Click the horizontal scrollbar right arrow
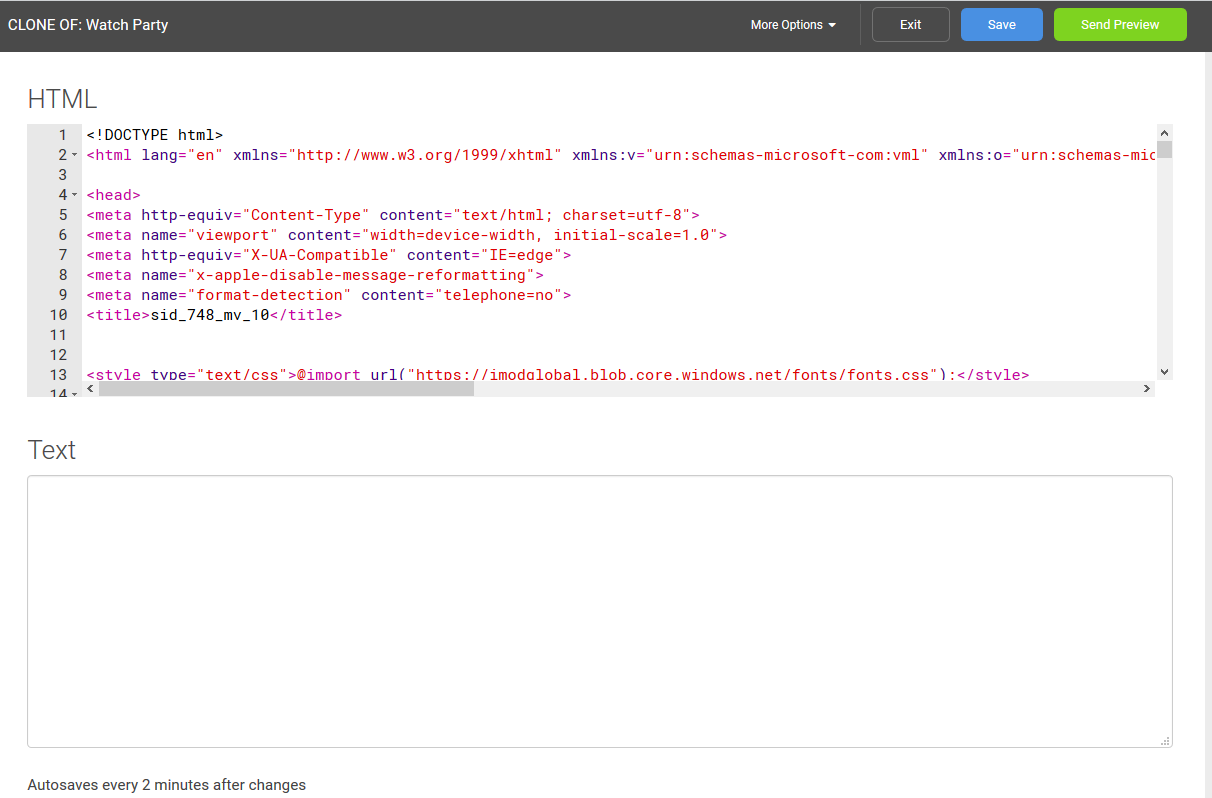 point(1147,388)
